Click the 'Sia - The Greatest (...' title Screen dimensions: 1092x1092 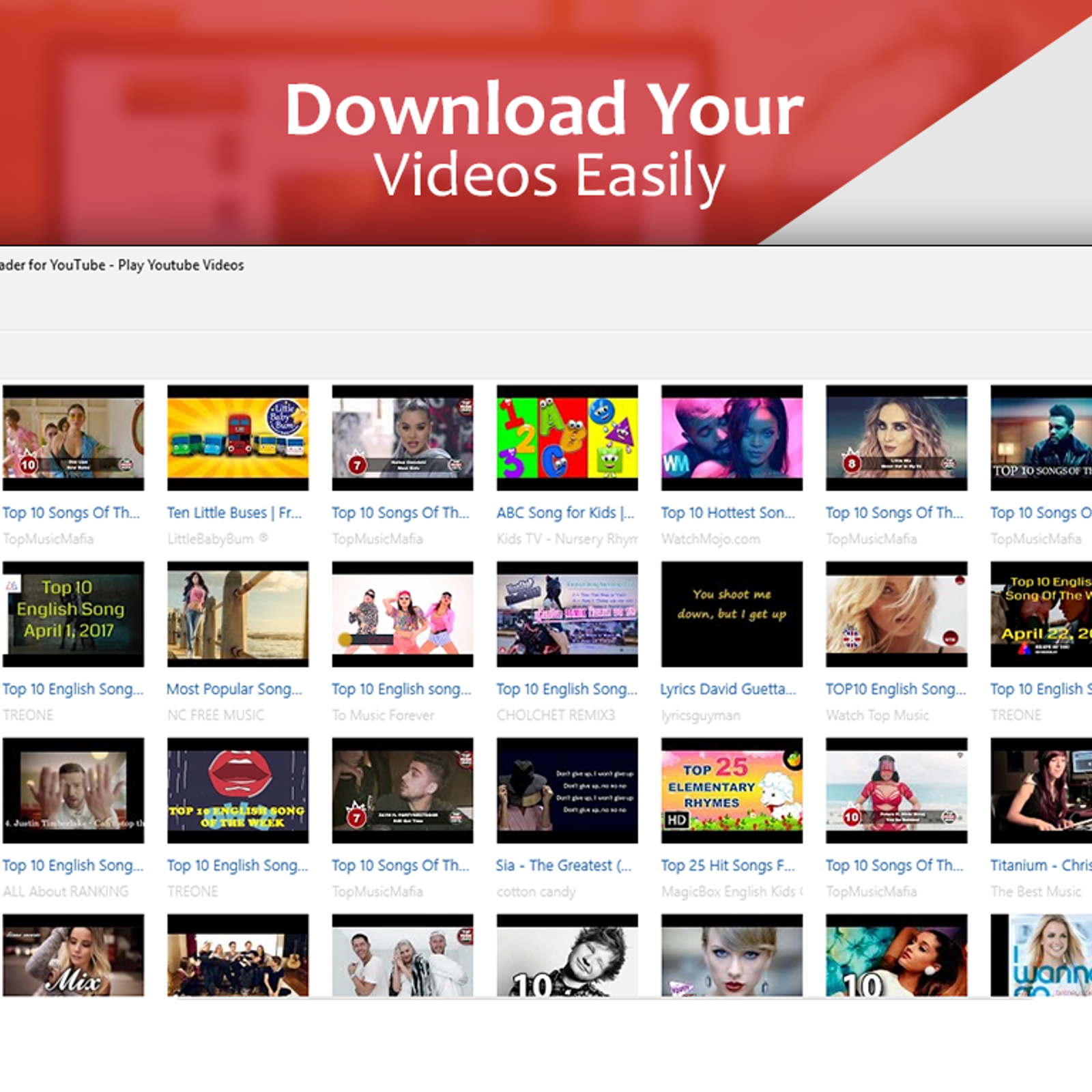564,865
